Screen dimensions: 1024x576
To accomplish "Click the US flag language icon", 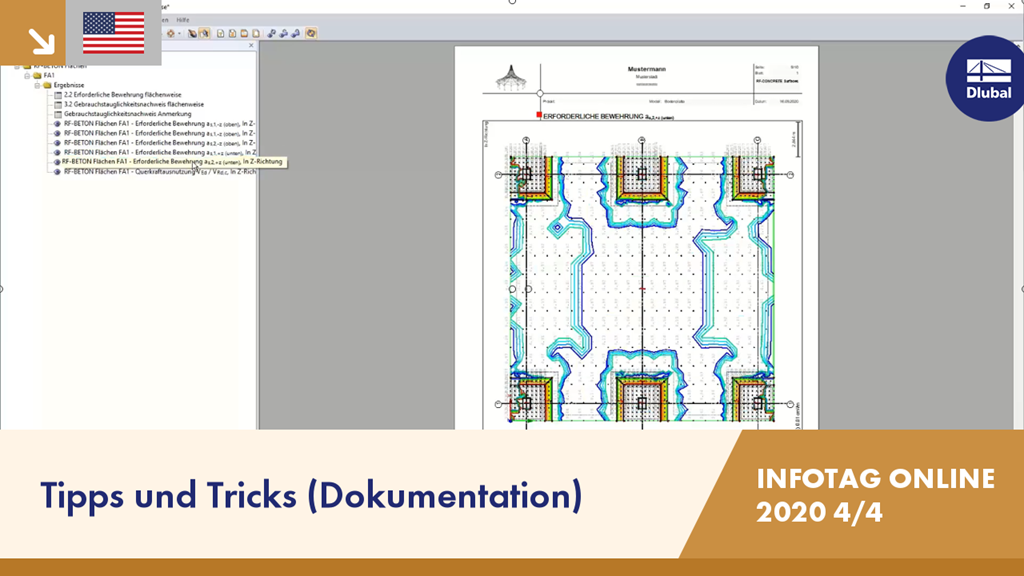I will point(114,33).
